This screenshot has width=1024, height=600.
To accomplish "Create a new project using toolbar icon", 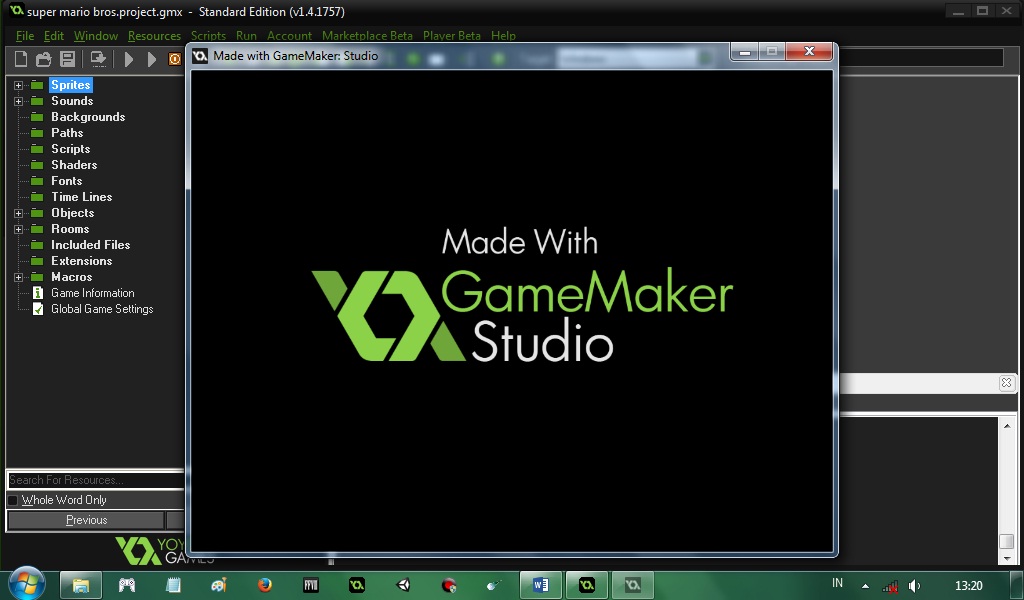I will (x=20, y=58).
